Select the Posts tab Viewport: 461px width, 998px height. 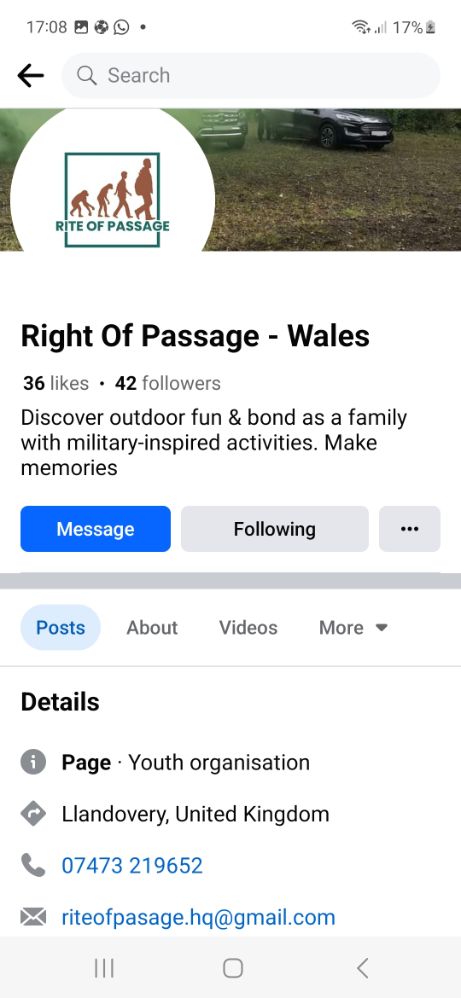60,628
